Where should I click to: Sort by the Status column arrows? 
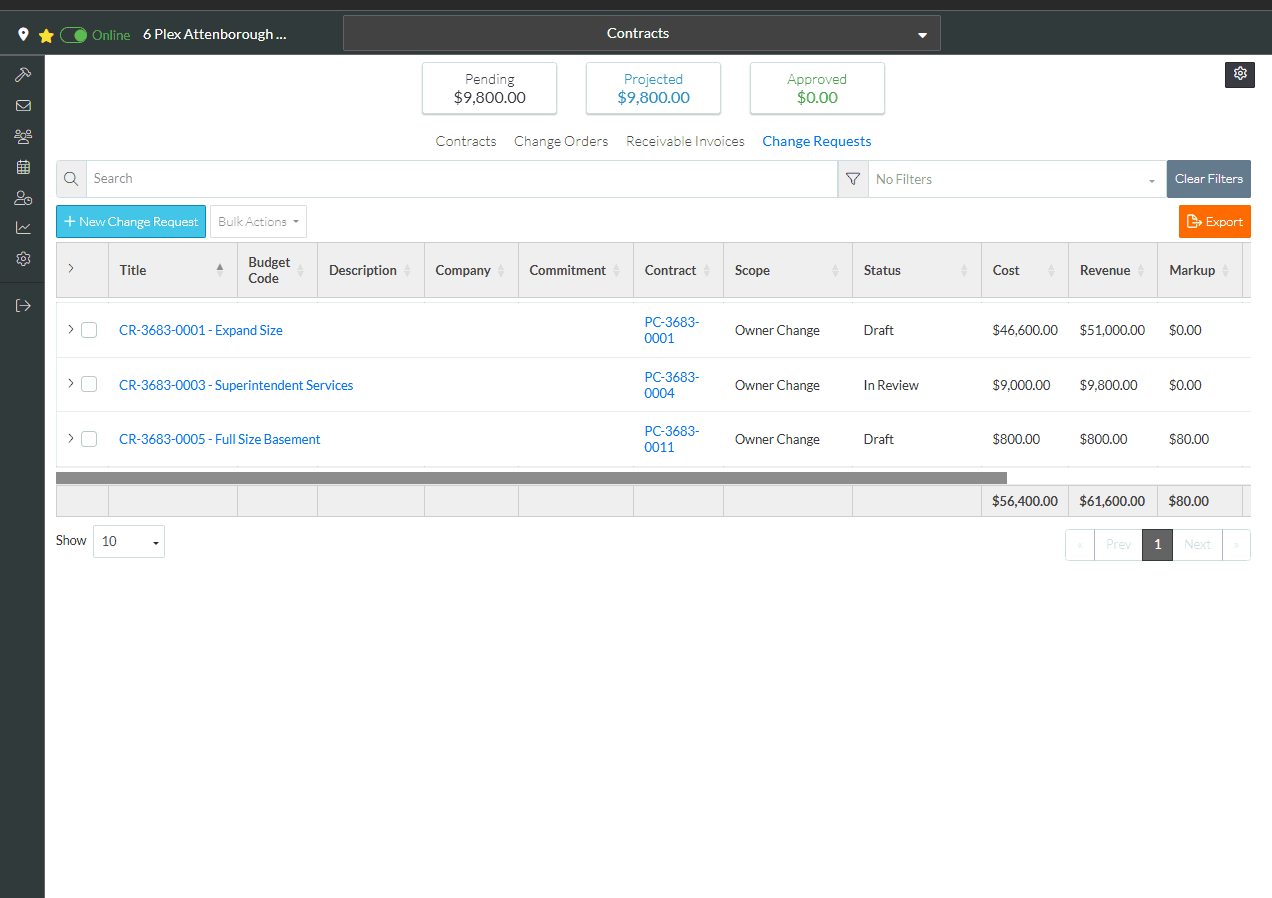click(964, 270)
